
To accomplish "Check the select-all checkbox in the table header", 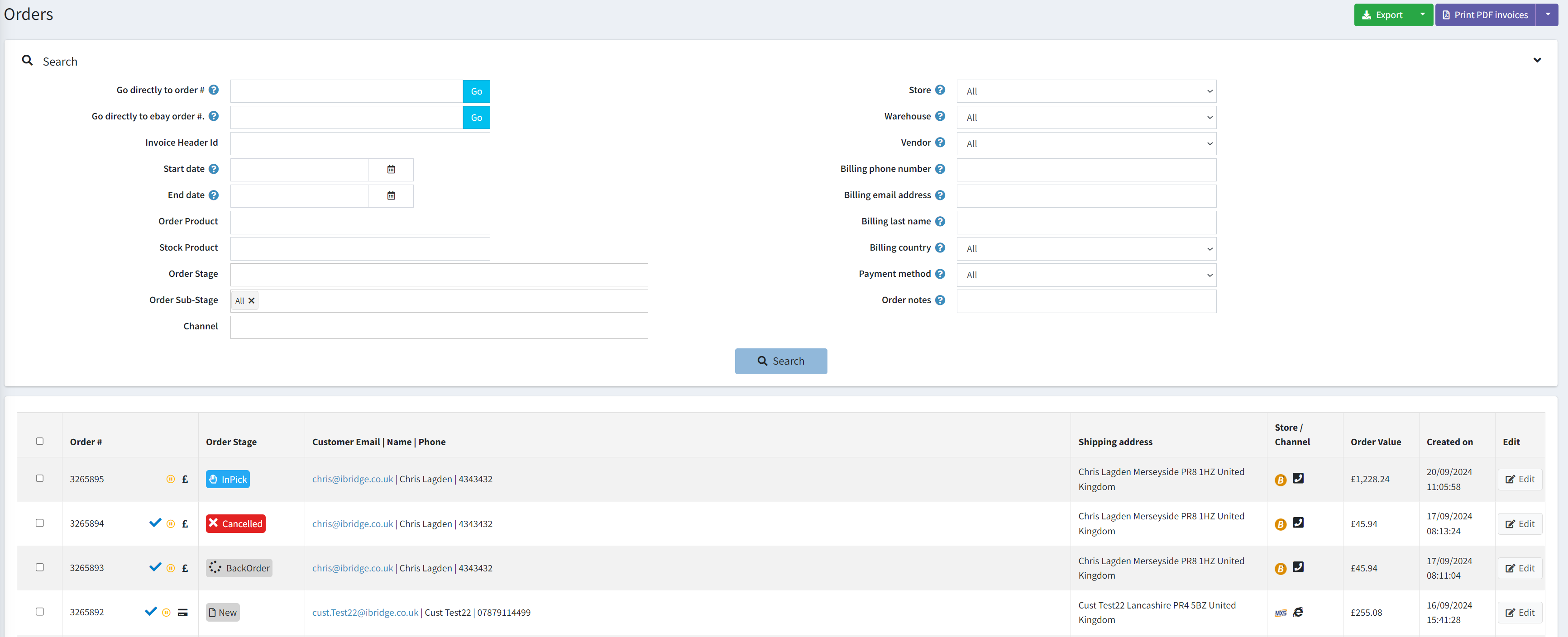I will point(39,441).
